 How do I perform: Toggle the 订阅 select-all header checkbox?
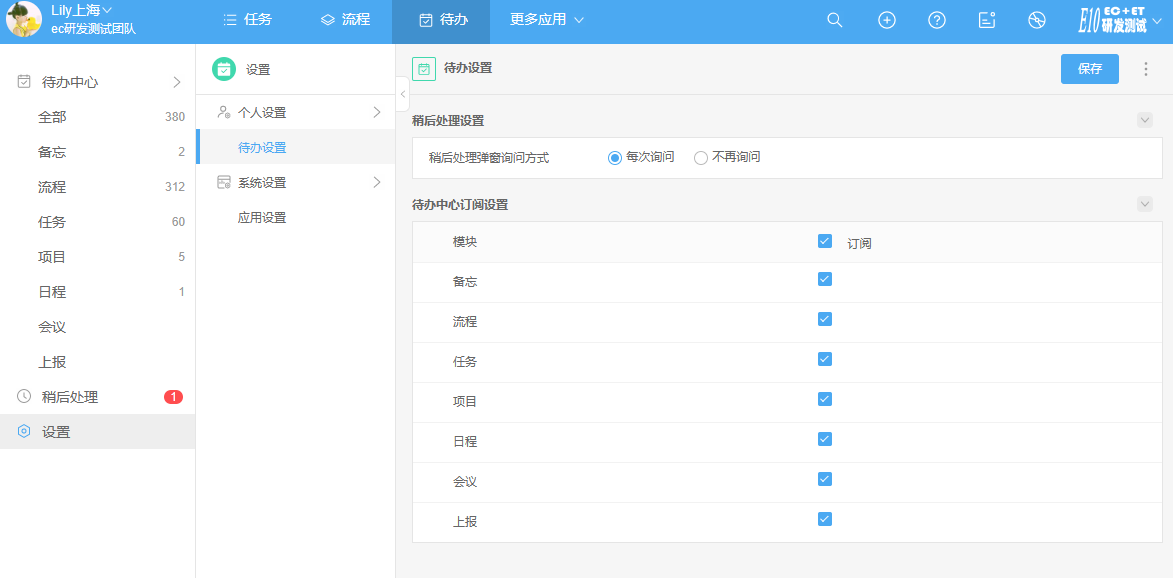(825, 241)
